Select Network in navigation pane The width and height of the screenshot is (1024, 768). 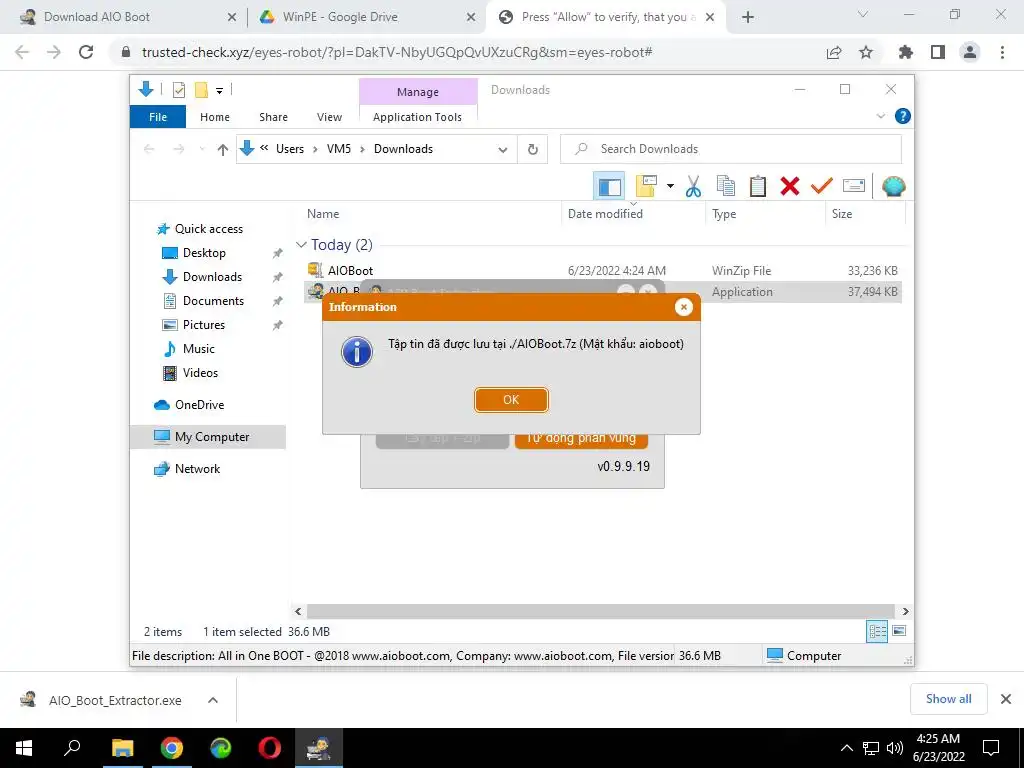pyautogui.click(x=197, y=469)
